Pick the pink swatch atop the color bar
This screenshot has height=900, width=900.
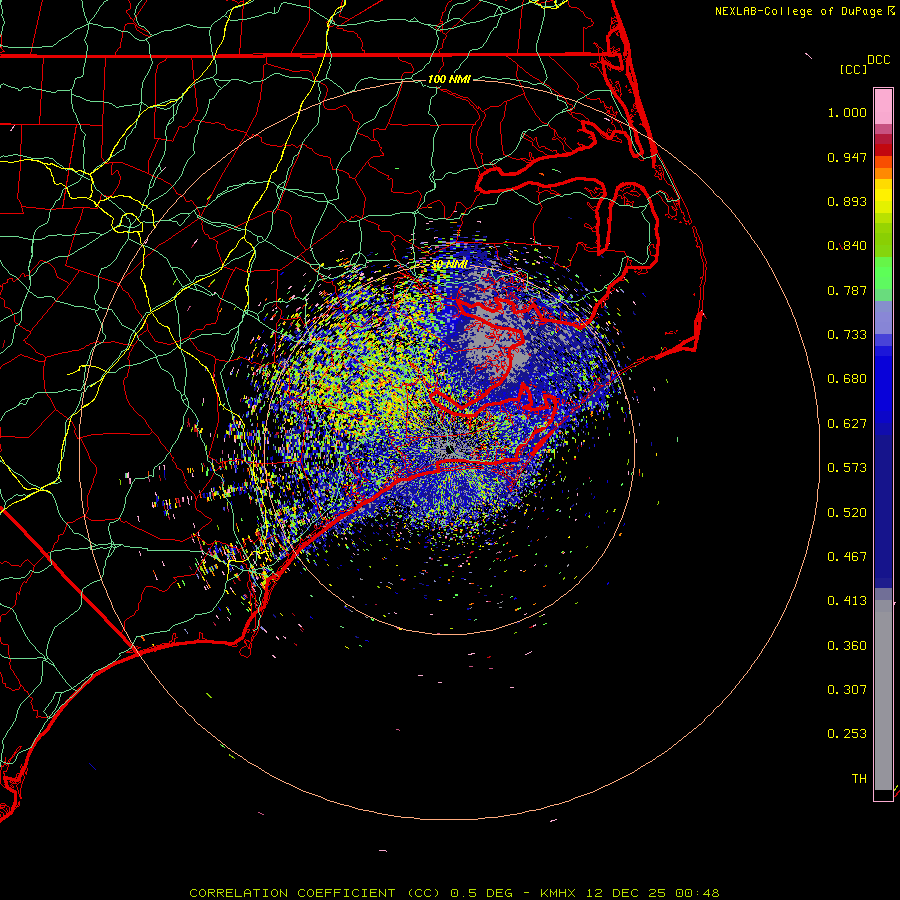click(x=883, y=107)
